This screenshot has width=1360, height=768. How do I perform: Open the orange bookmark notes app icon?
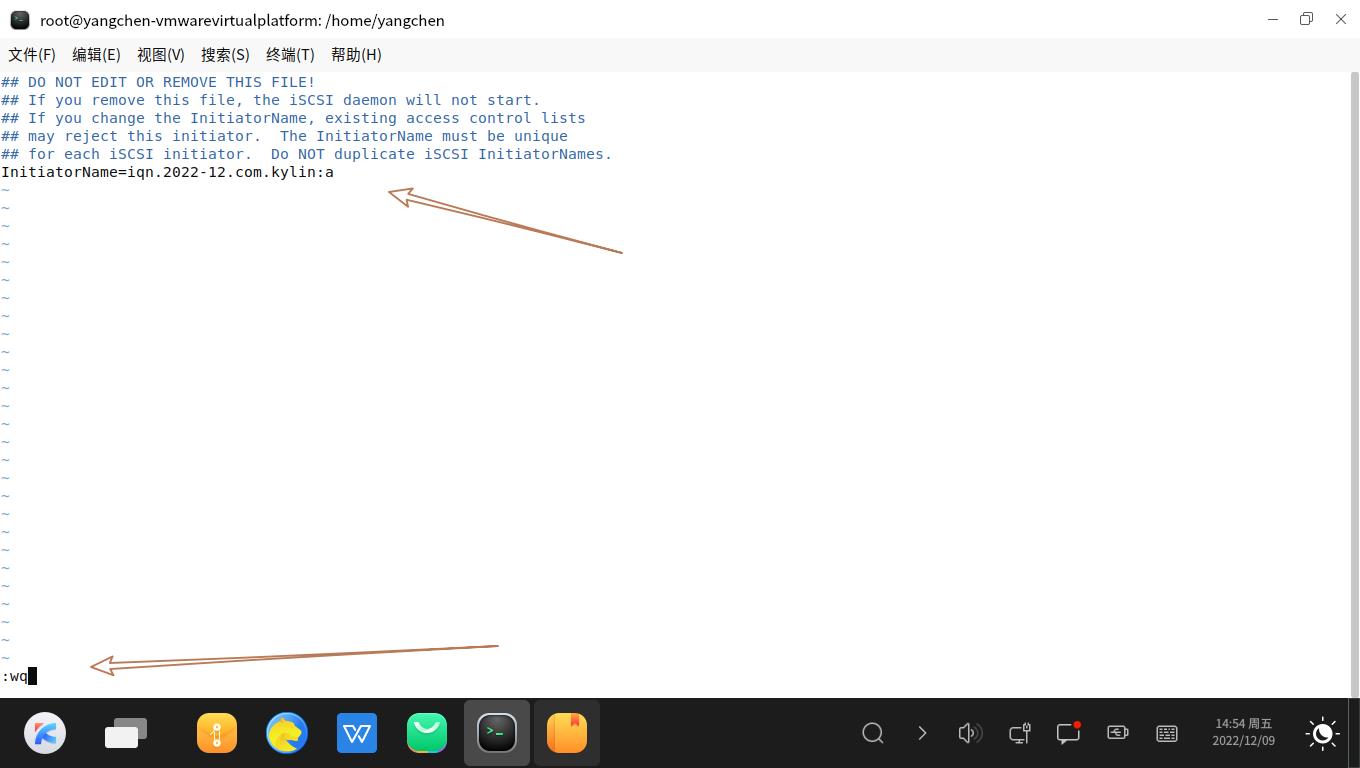pyautogui.click(x=567, y=733)
